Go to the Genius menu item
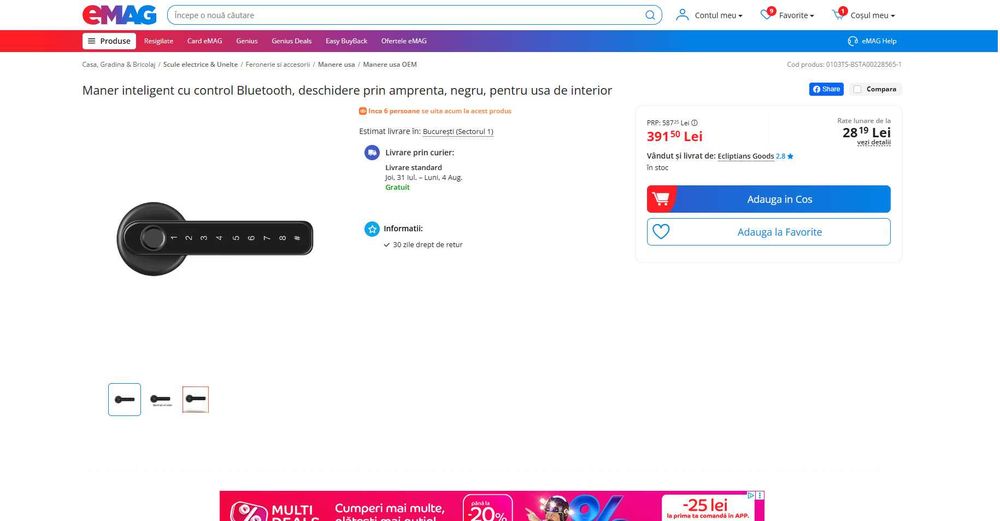 pyautogui.click(x=247, y=41)
